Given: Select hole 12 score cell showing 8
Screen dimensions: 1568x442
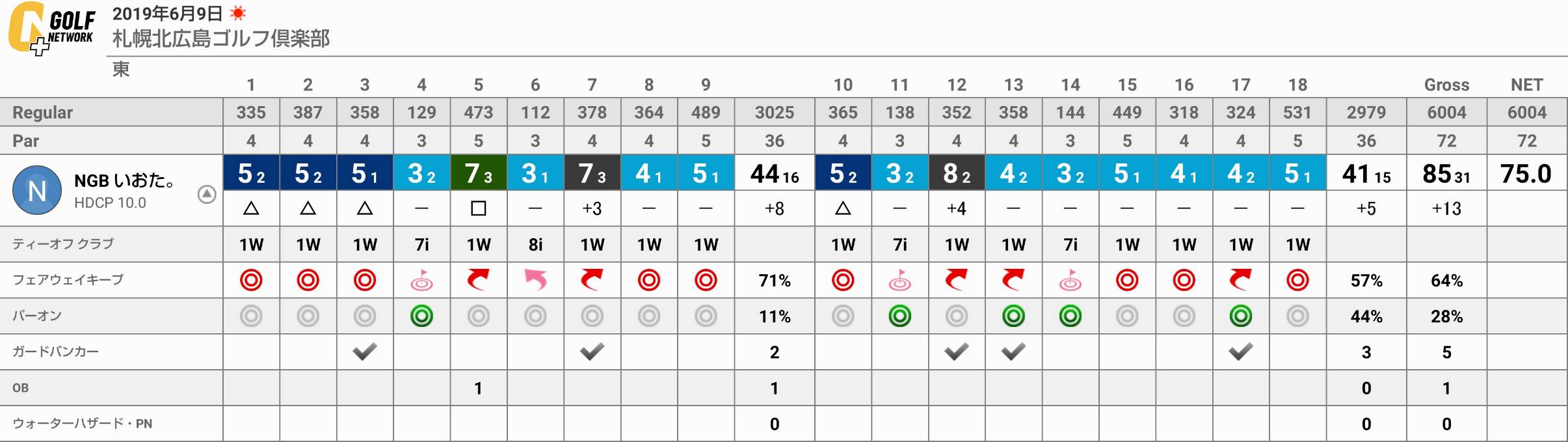Looking at the screenshot, I should click(957, 173).
